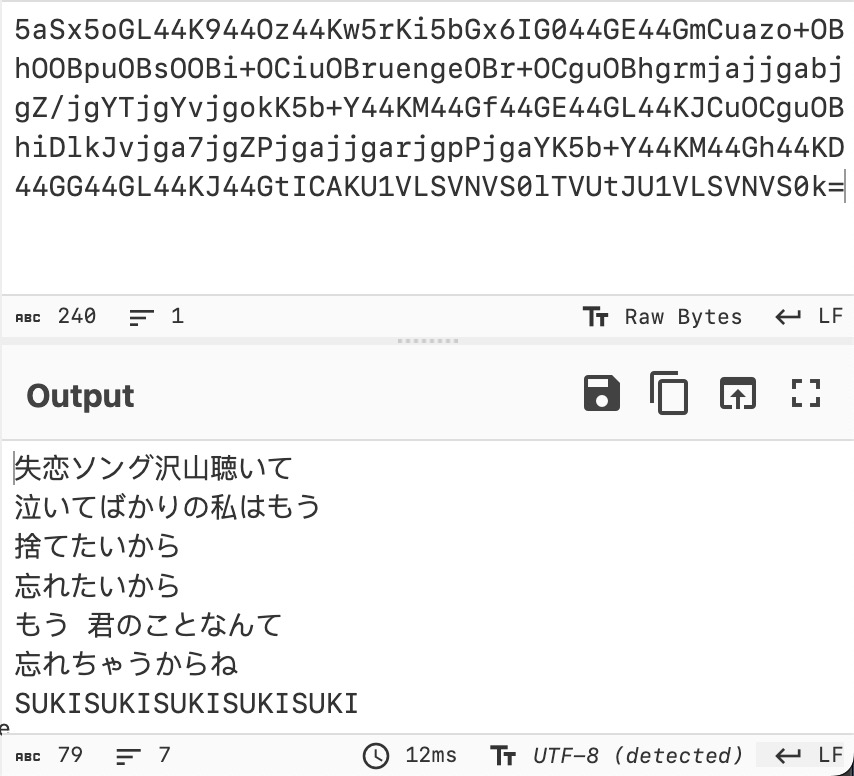This screenshot has width=854, height=776.
Task: Click the 12ms timing clock icon
Action: [x=376, y=756]
